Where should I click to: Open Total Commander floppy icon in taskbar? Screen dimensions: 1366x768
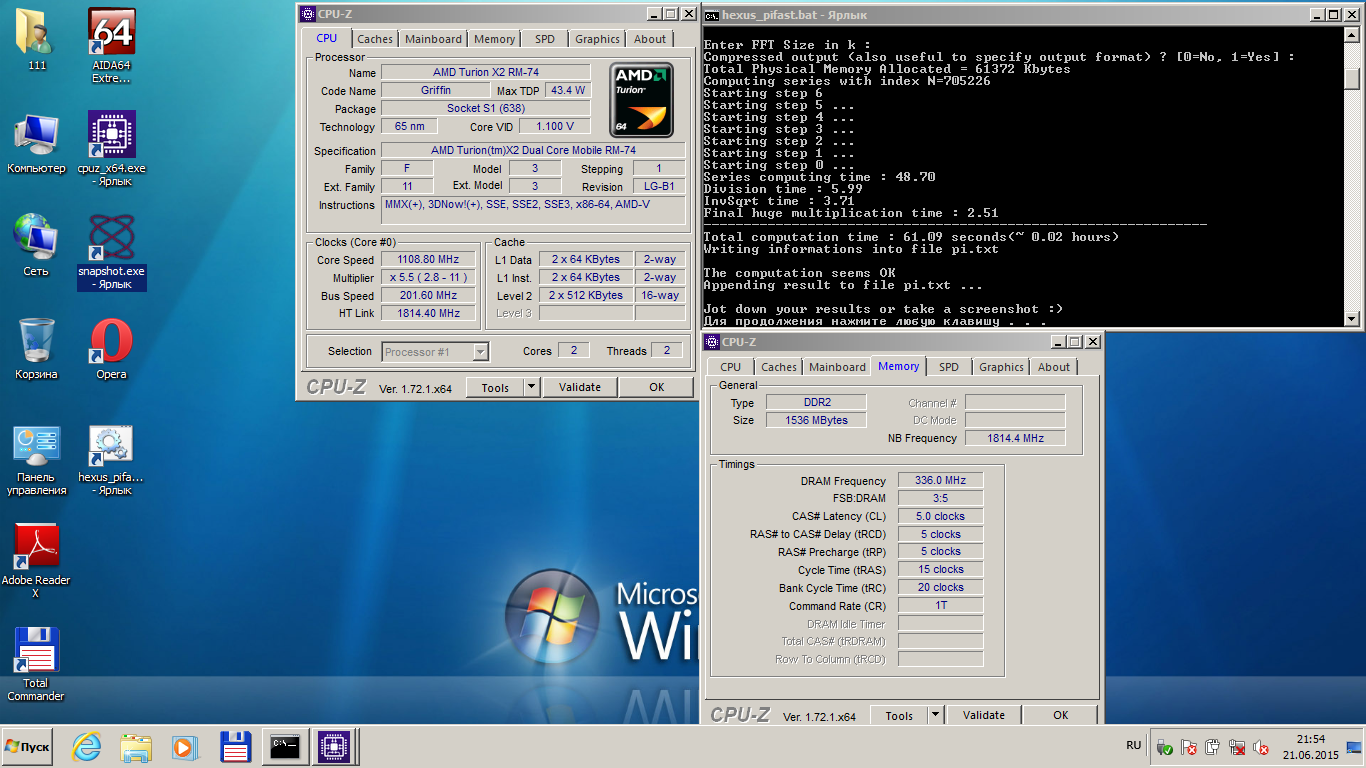point(235,747)
